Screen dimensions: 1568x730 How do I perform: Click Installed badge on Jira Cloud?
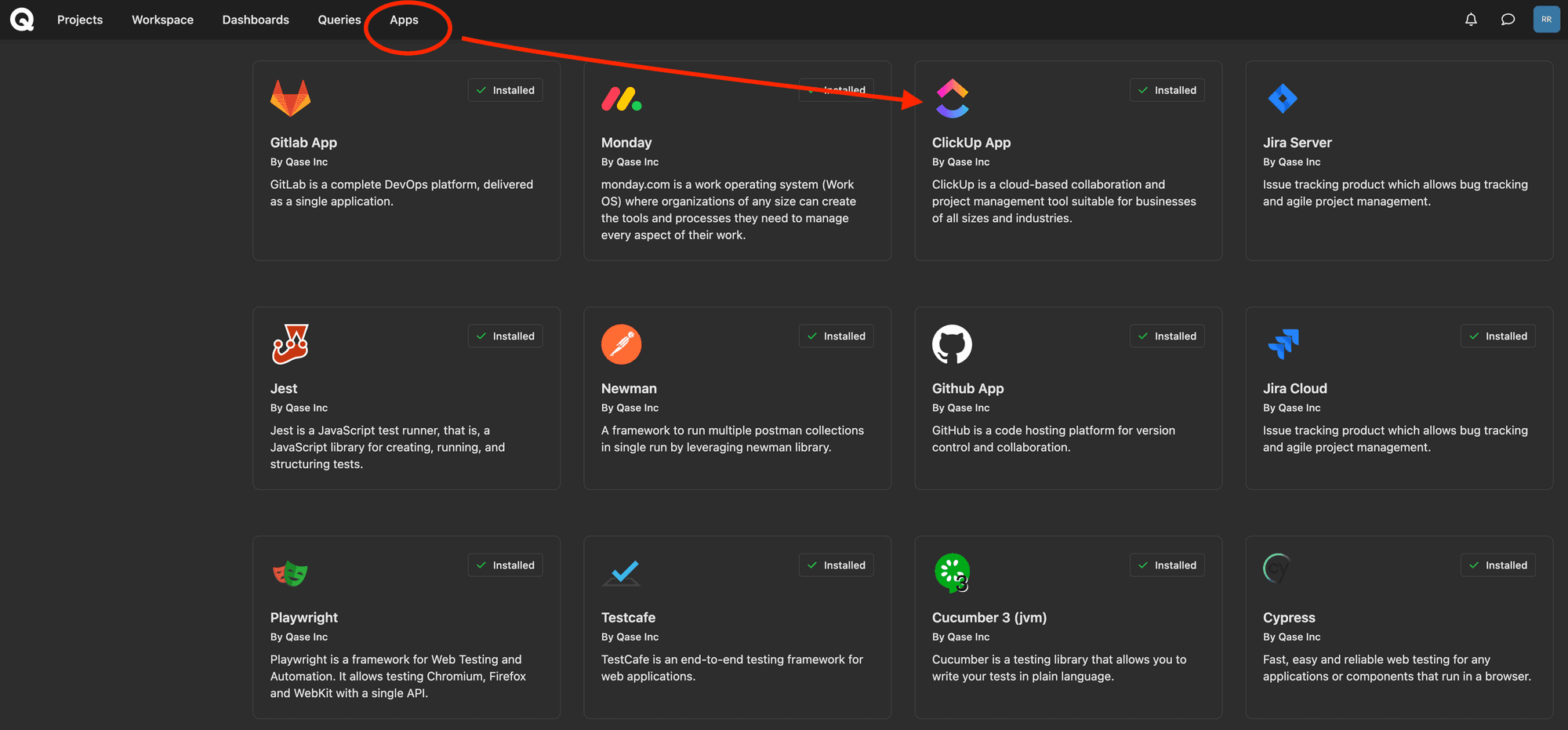[1498, 336]
